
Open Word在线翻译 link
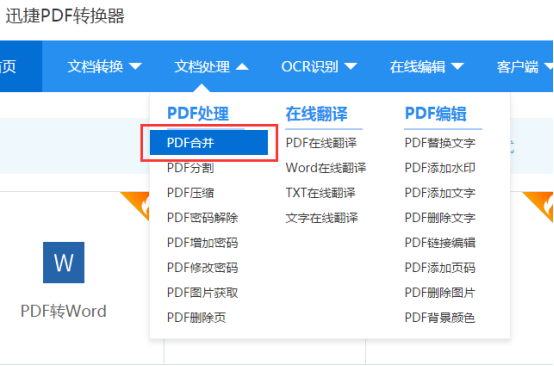coord(326,168)
